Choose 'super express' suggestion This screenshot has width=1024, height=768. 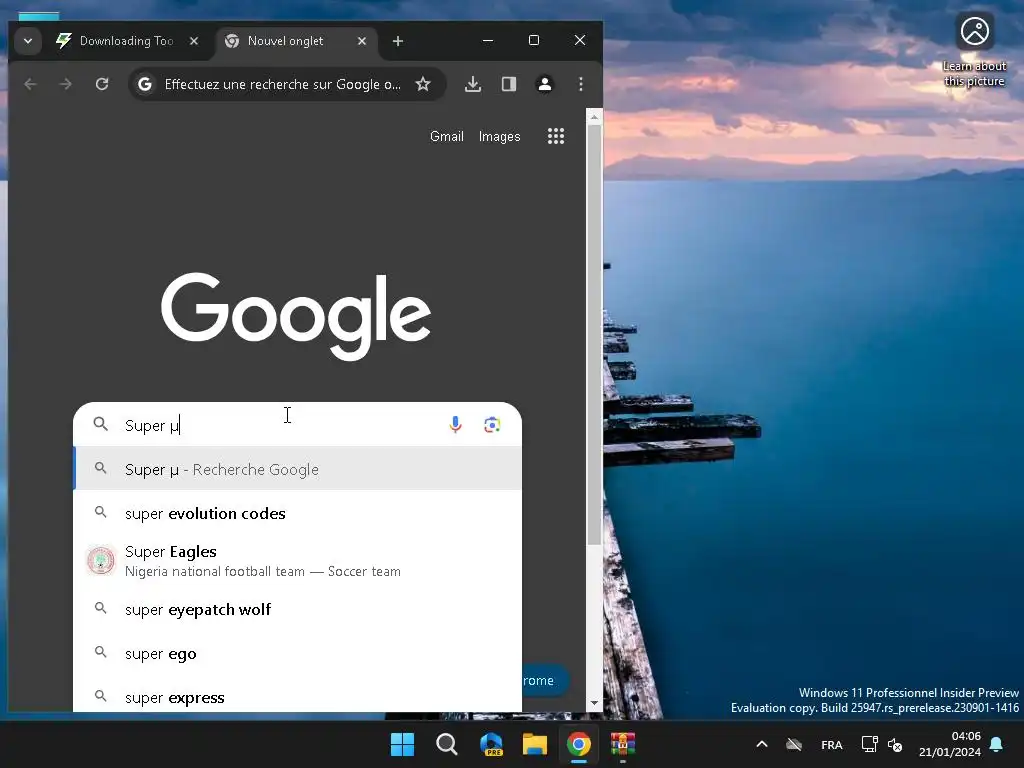coord(298,697)
